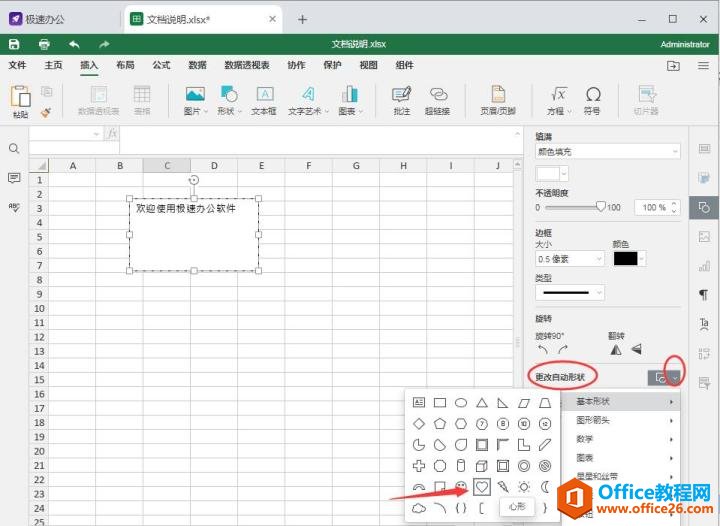Switch to the 数据透视表 tab

[247, 65]
